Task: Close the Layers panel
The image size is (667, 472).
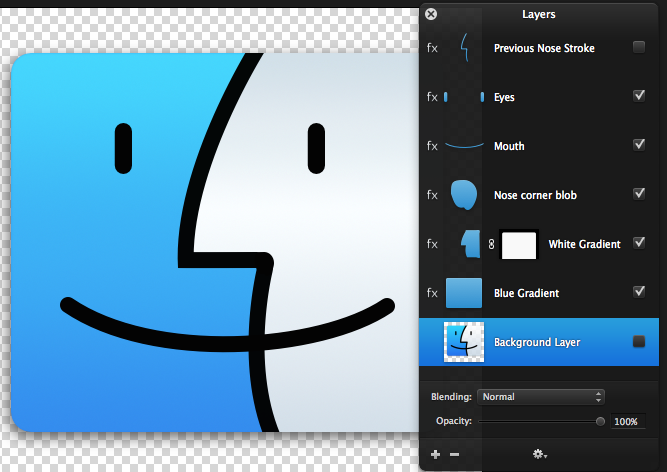Action: point(431,14)
